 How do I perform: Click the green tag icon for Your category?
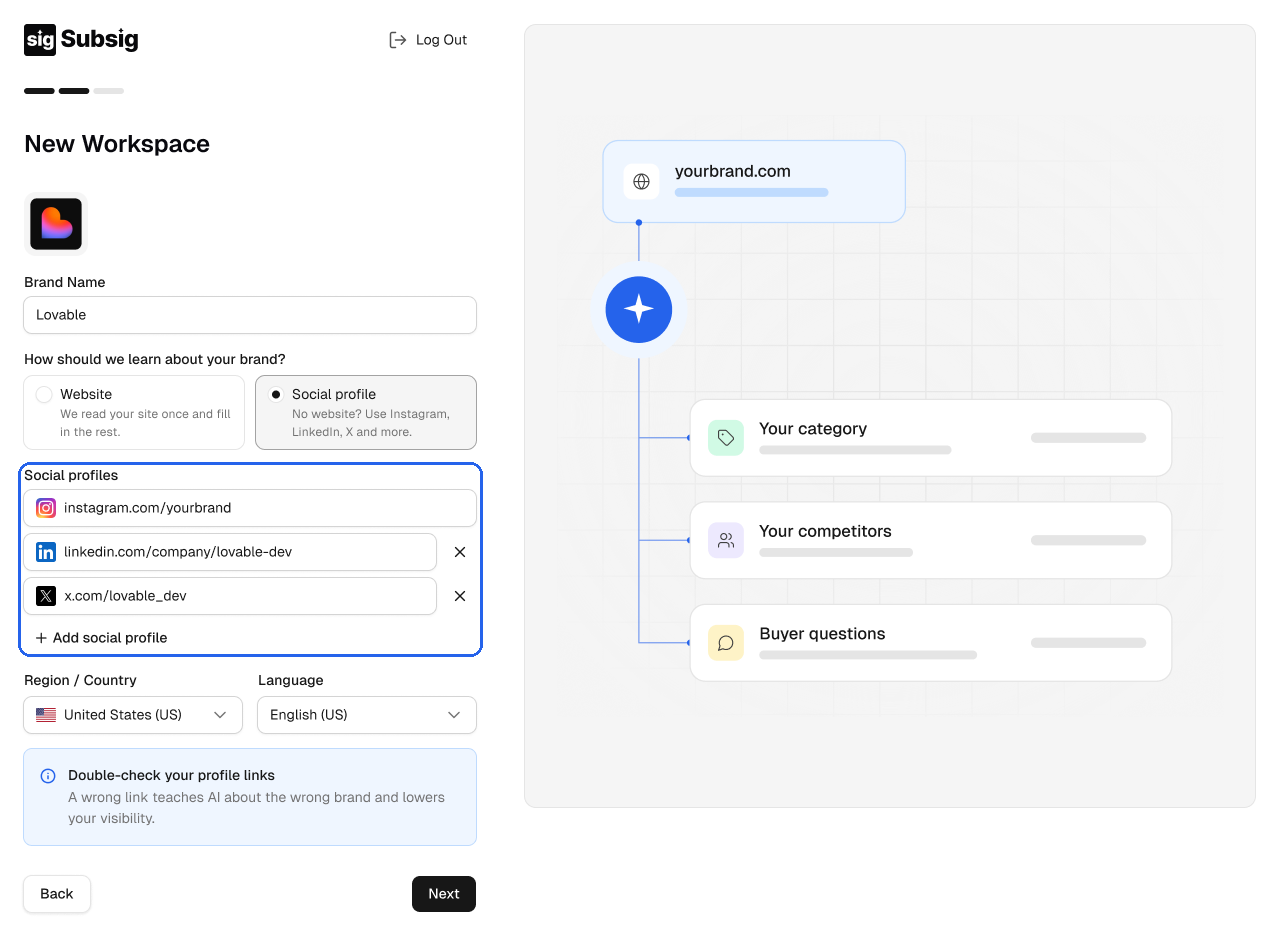(726, 438)
